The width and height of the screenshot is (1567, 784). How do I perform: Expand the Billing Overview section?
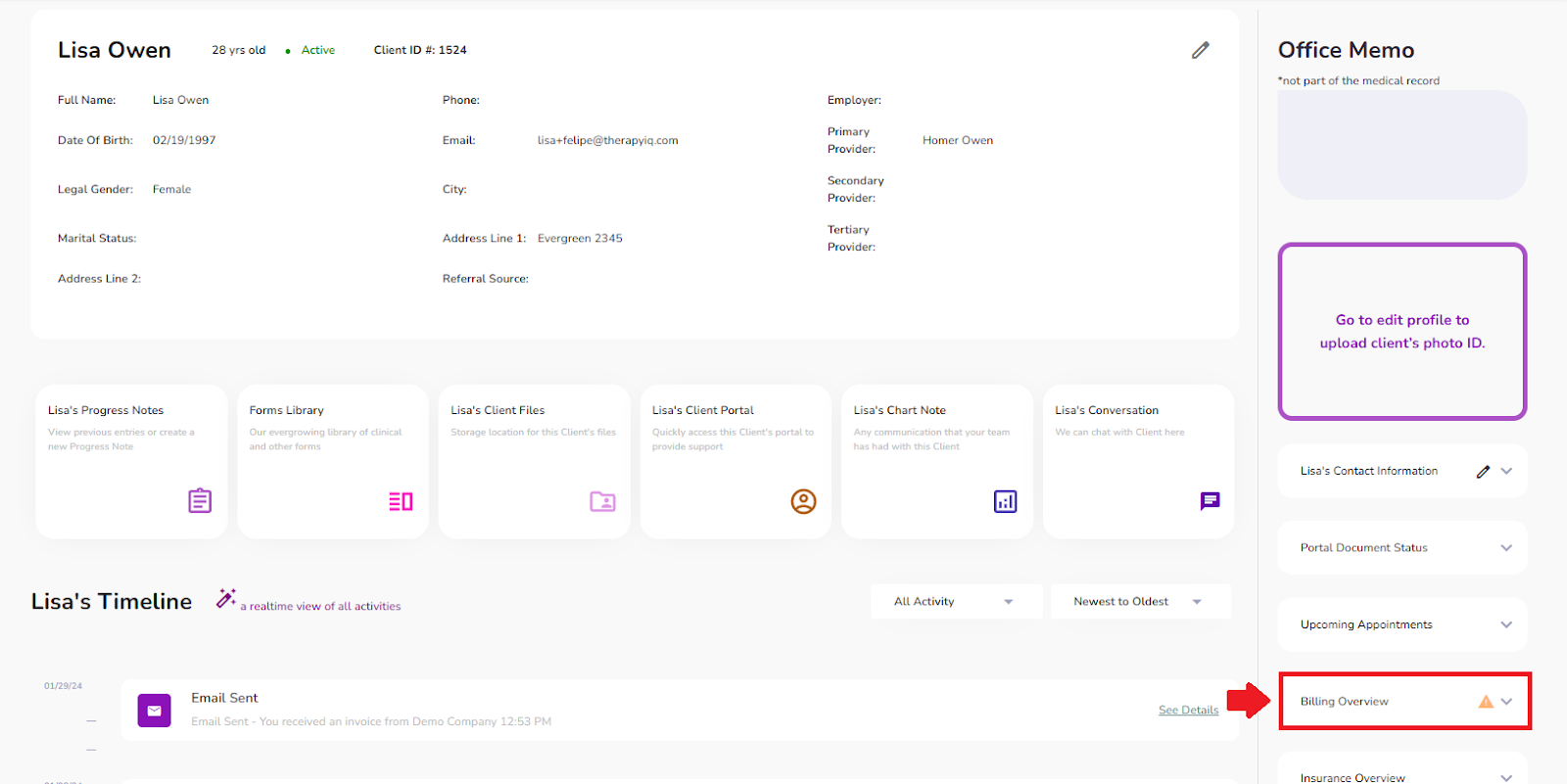1506,702
